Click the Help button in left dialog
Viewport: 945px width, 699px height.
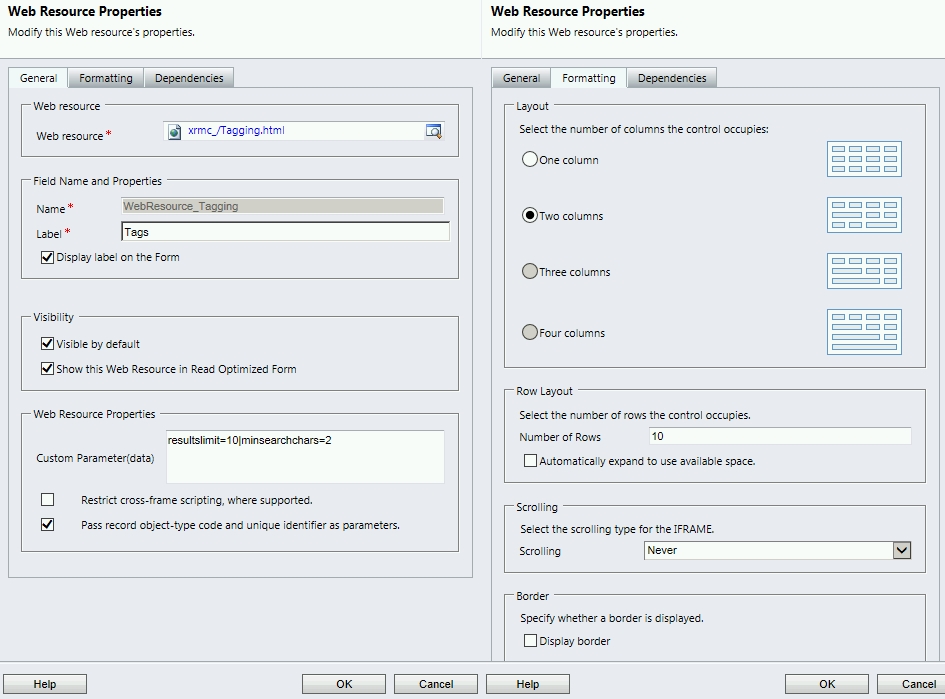(x=45, y=684)
